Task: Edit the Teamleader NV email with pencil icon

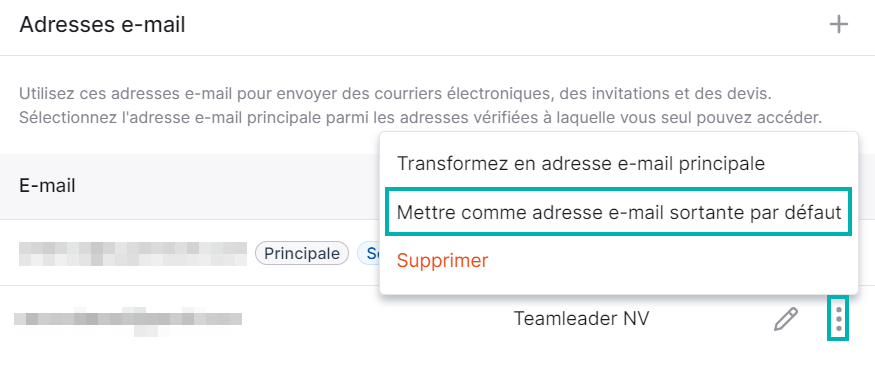Action: [x=786, y=319]
